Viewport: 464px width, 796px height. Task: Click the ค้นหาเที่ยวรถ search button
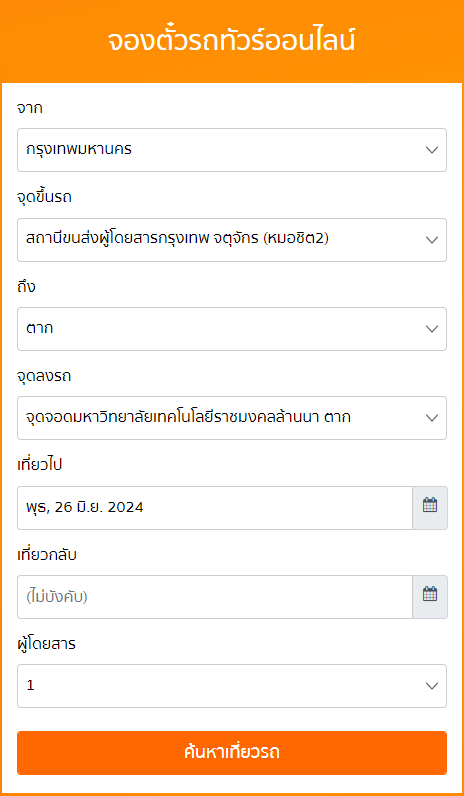[232, 753]
